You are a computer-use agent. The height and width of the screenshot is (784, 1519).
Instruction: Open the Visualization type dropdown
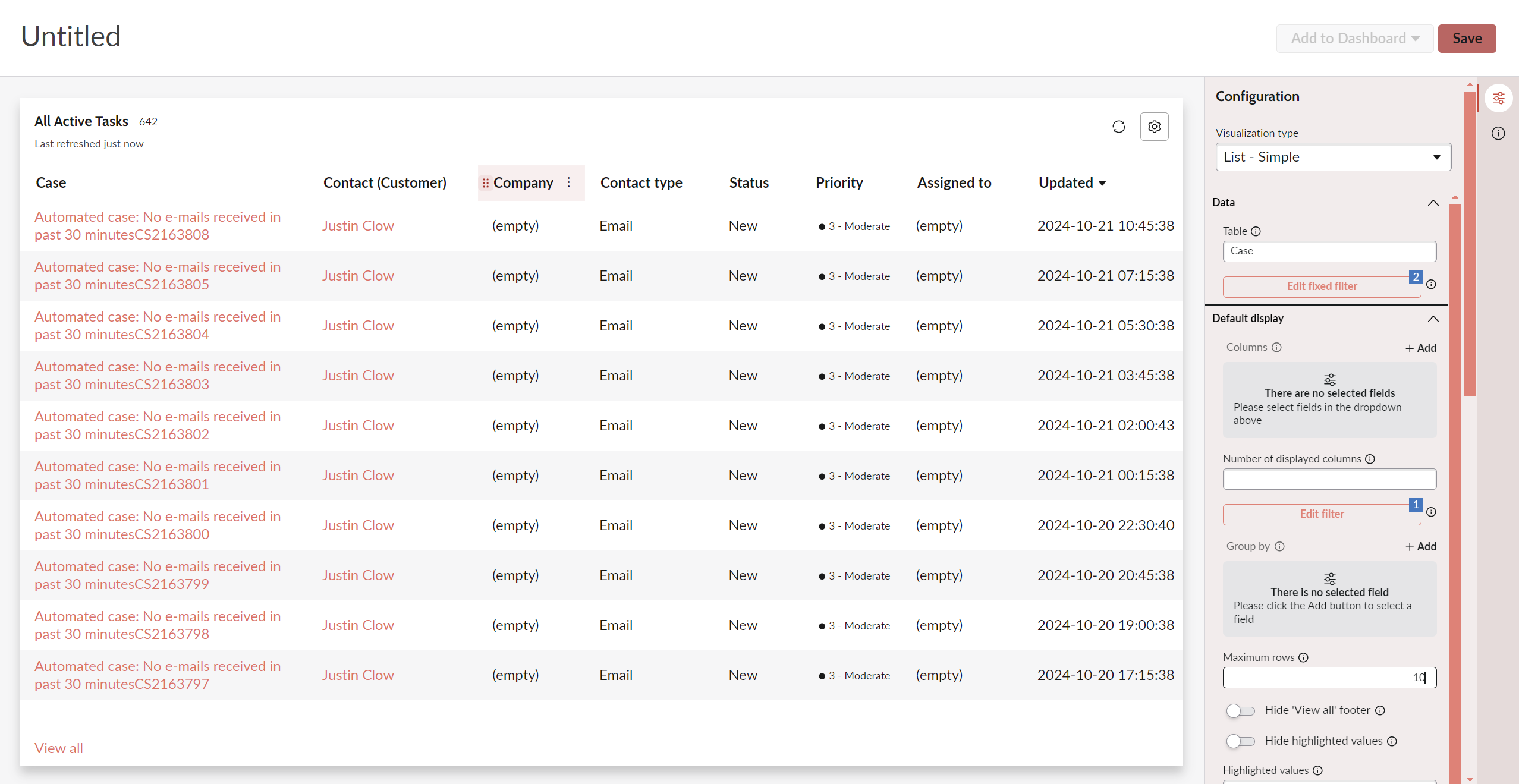[1332, 157]
